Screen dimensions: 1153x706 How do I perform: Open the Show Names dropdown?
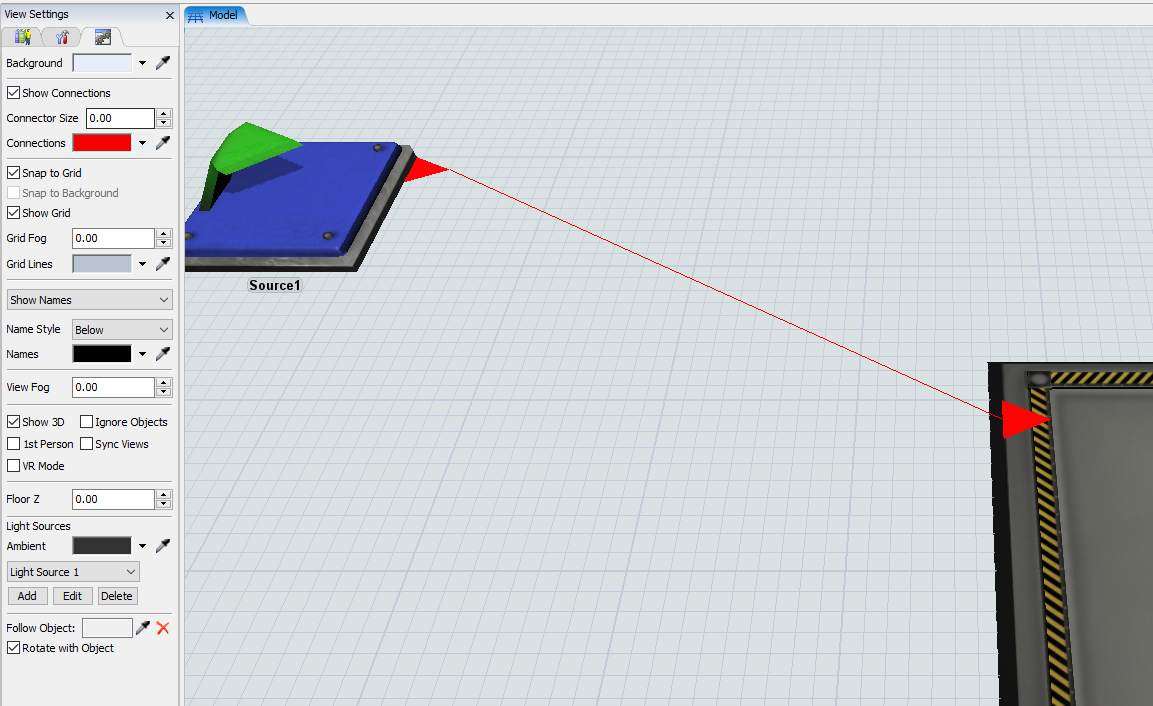click(89, 300)
